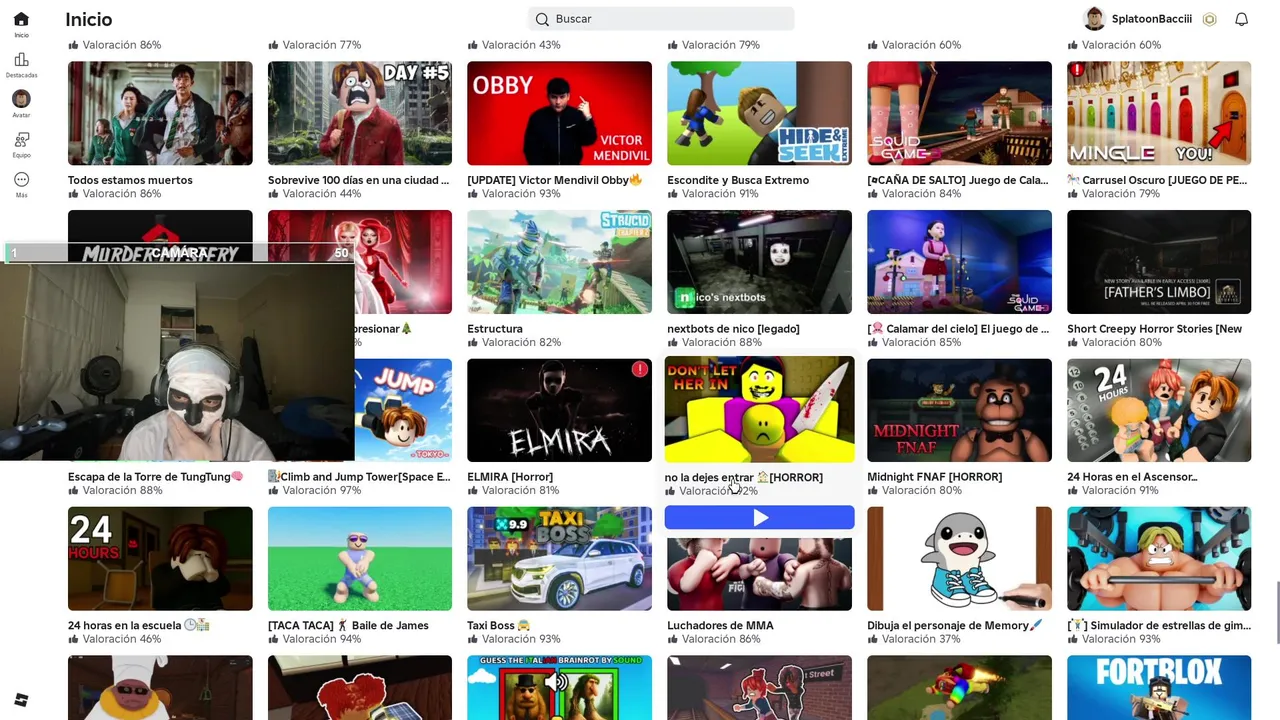Open Calamar del cielo game thumbnail
This screenshot has height=720, width=1280.
[x=959, y=262]
